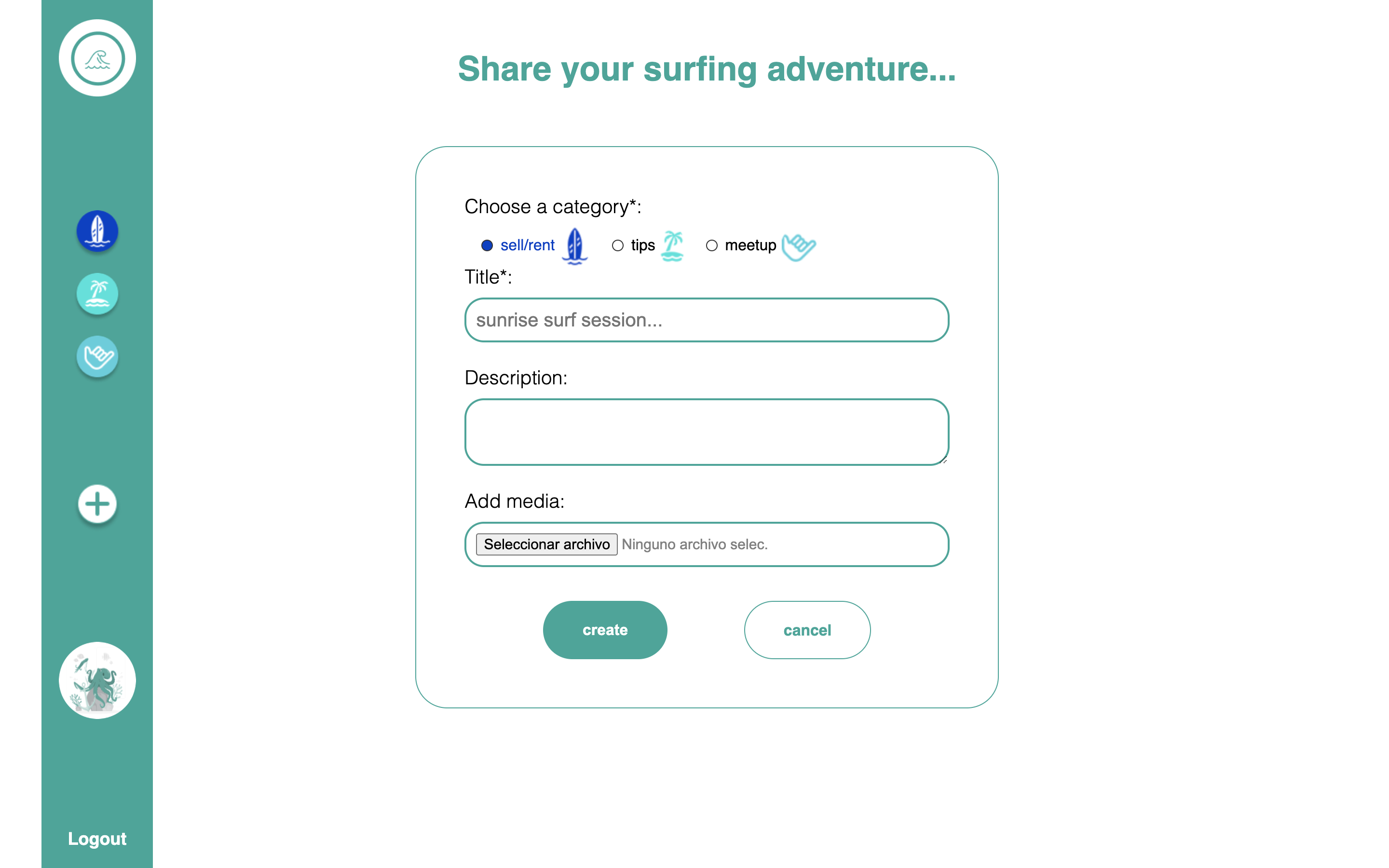Select the tips radio button
Screen dimensions: 1389x868
point(618,246)
